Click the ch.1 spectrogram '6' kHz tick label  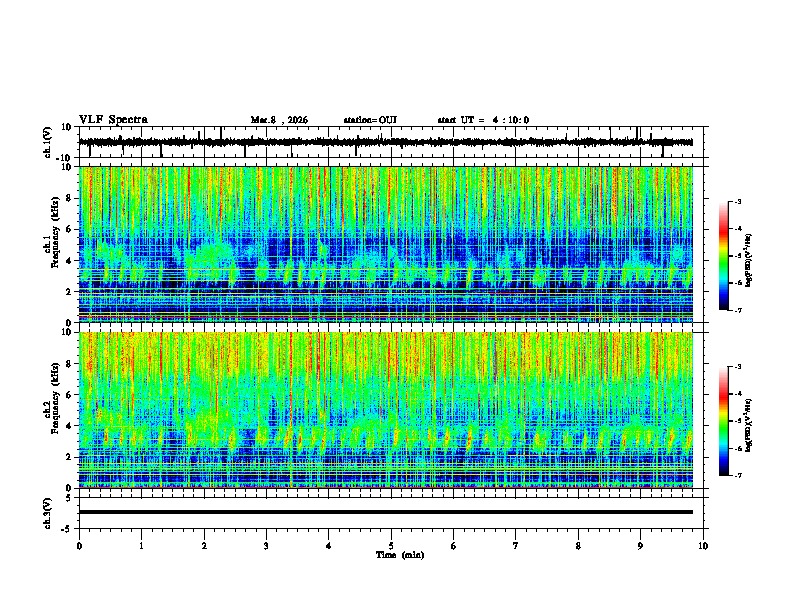tap(69, 229)
